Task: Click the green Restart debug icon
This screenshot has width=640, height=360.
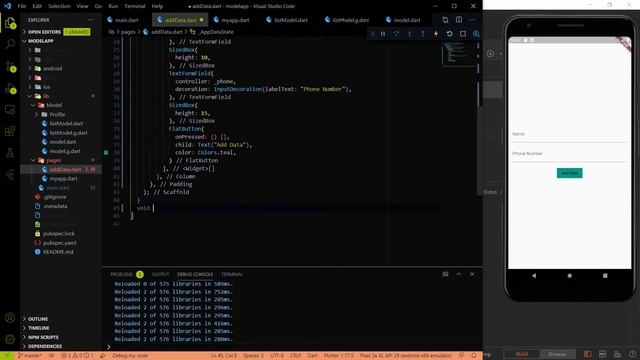Action: point(449,34)
